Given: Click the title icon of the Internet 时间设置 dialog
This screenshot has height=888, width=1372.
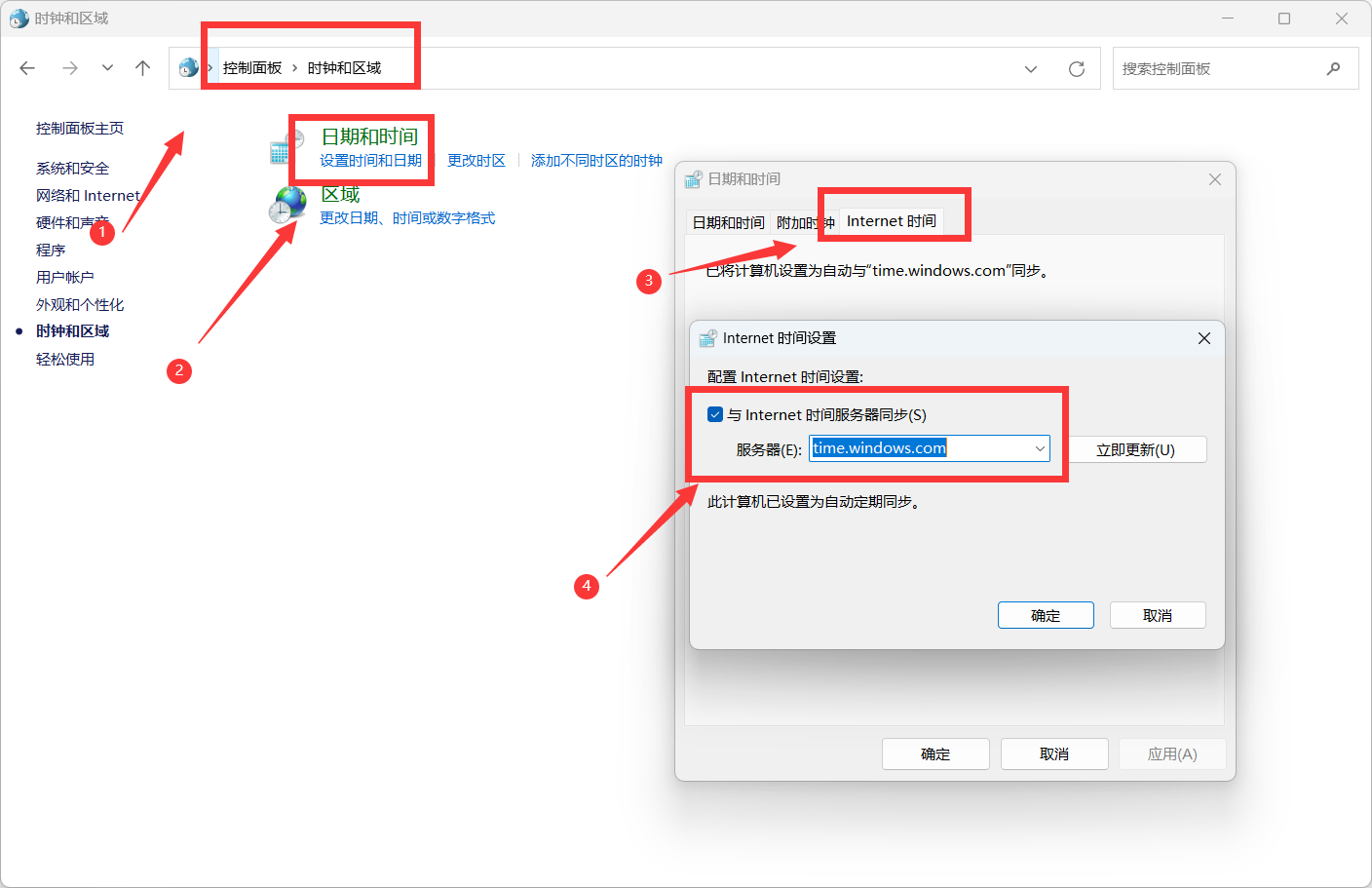Looking at the screenshot, I should 708,338.
